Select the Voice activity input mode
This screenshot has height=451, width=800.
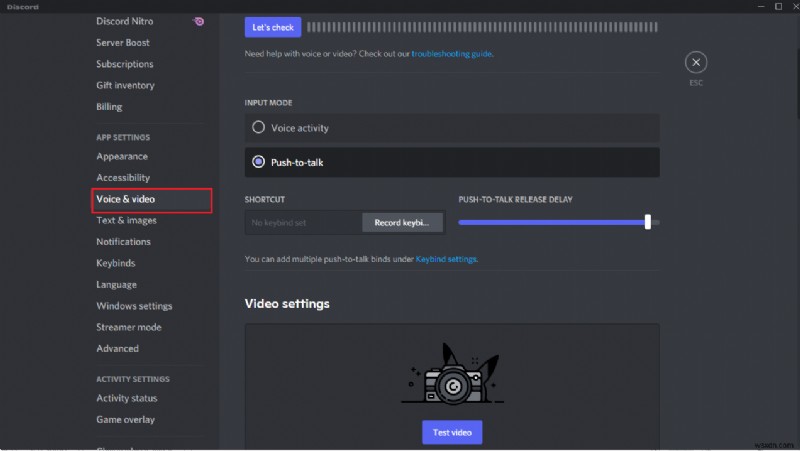(452, 128)
